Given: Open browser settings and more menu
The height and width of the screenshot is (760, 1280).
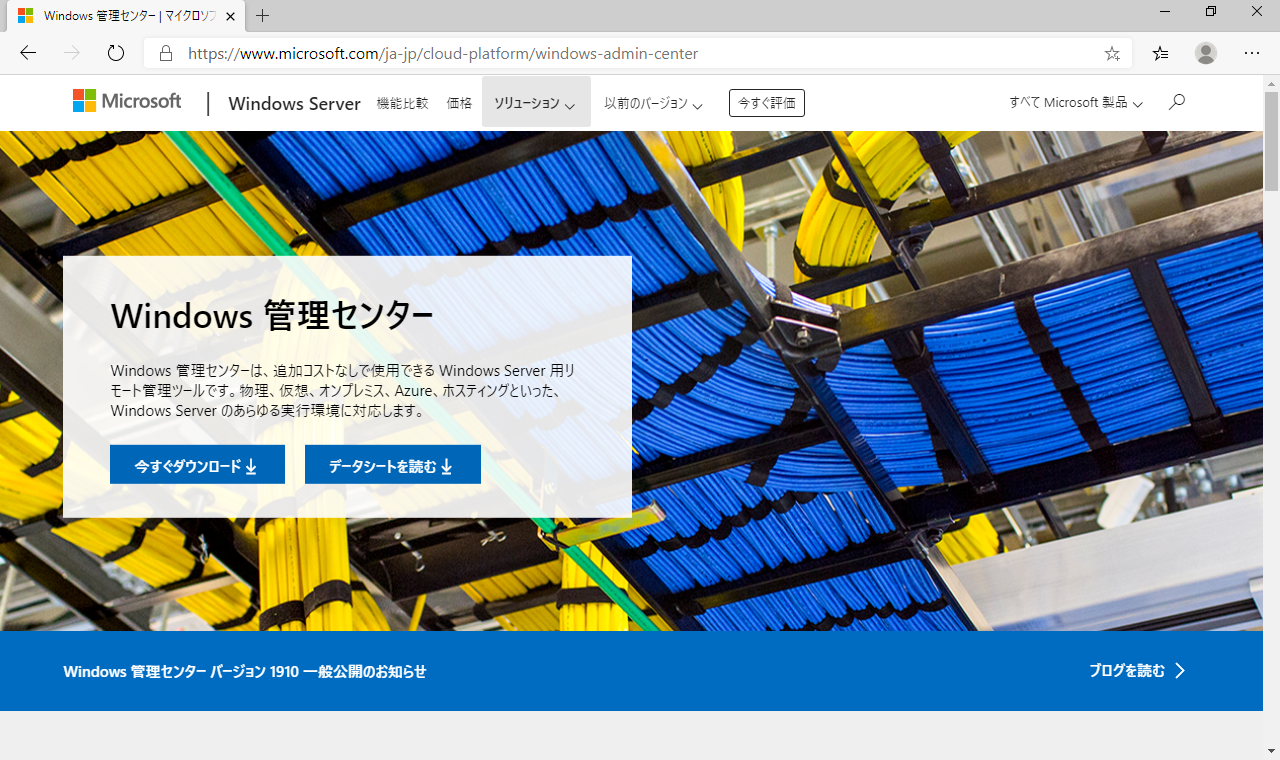Looking at the screenshot, I should coord(1252,53).
